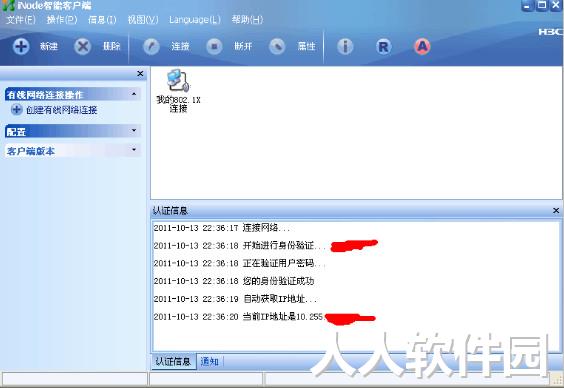
Task: Close the 认证信息 log panel
Action: (x=556, y=210)
